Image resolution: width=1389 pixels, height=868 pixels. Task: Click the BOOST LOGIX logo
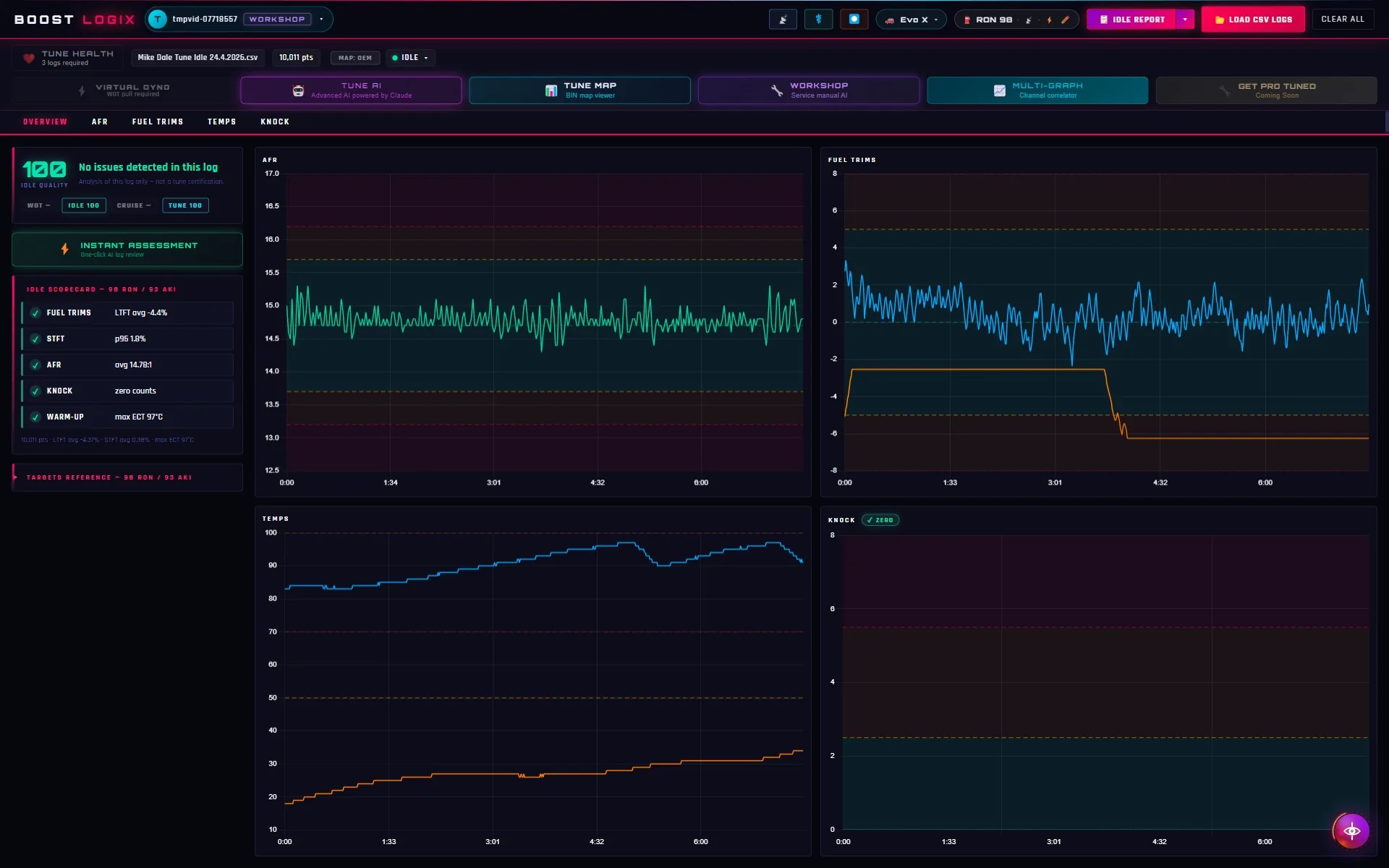(x=75, y=20)
